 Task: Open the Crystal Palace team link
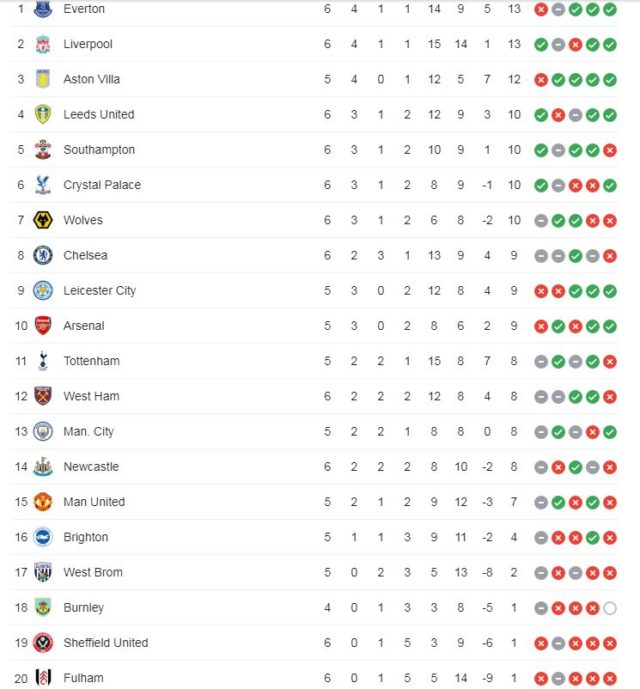102,185
